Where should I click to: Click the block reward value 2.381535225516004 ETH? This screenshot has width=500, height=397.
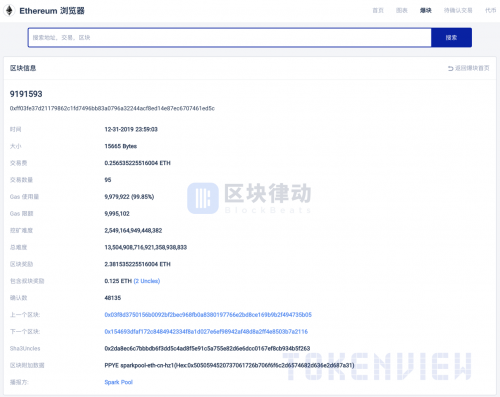(137, 264)
